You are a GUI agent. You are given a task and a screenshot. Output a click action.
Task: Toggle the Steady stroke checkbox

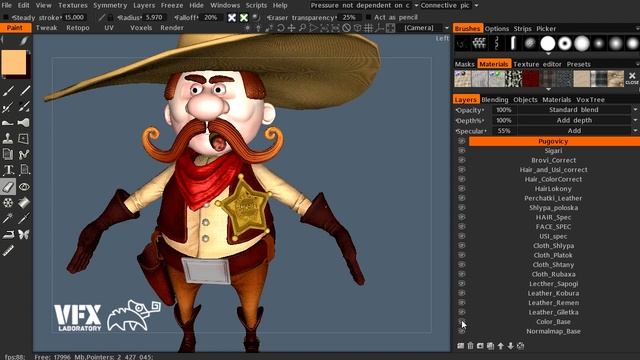(x=6, y=18)
